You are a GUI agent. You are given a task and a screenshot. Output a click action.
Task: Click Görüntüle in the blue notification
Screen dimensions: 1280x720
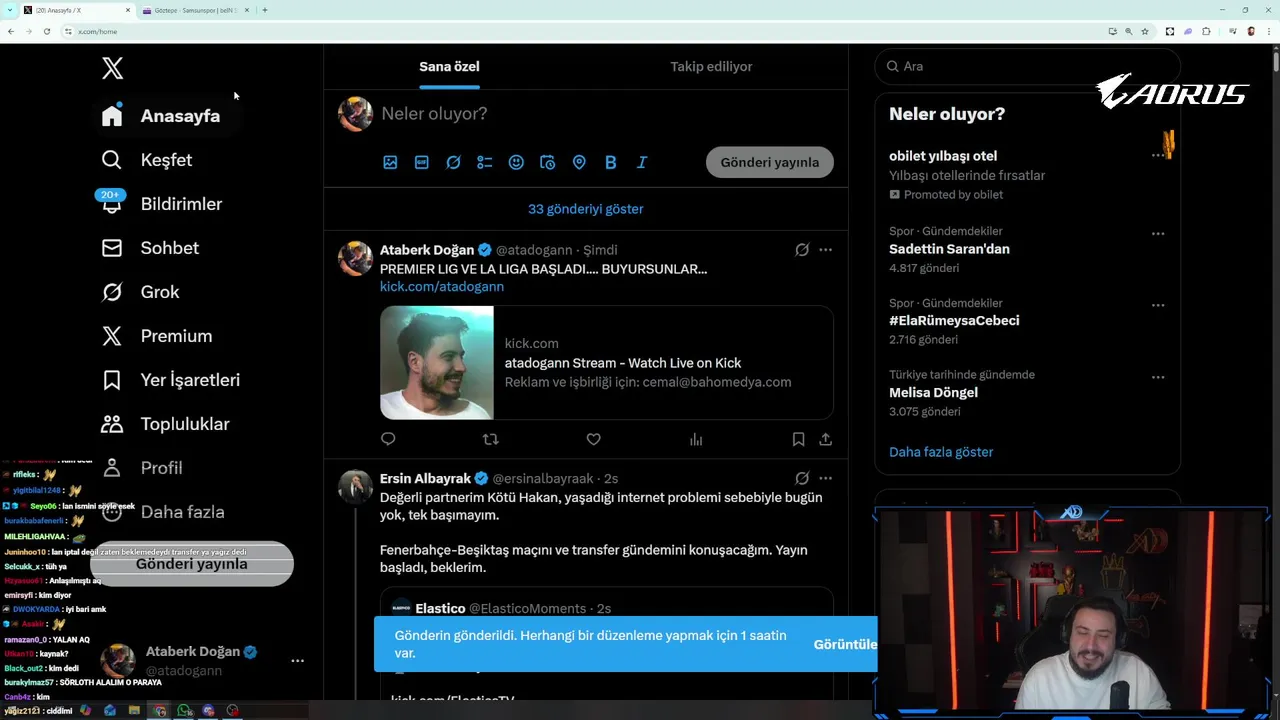(x=845, y=644)
